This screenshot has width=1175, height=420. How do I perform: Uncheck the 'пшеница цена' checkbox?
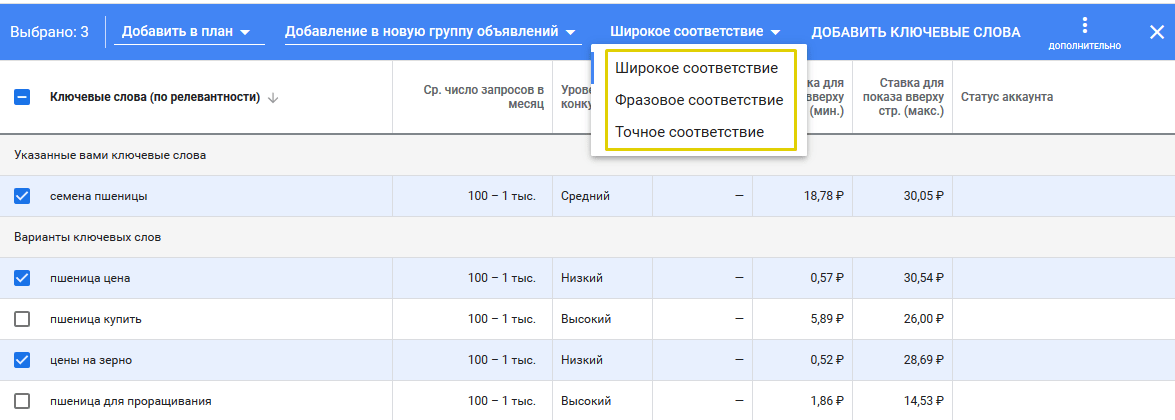pyautogui.click(x=22, y=278)
